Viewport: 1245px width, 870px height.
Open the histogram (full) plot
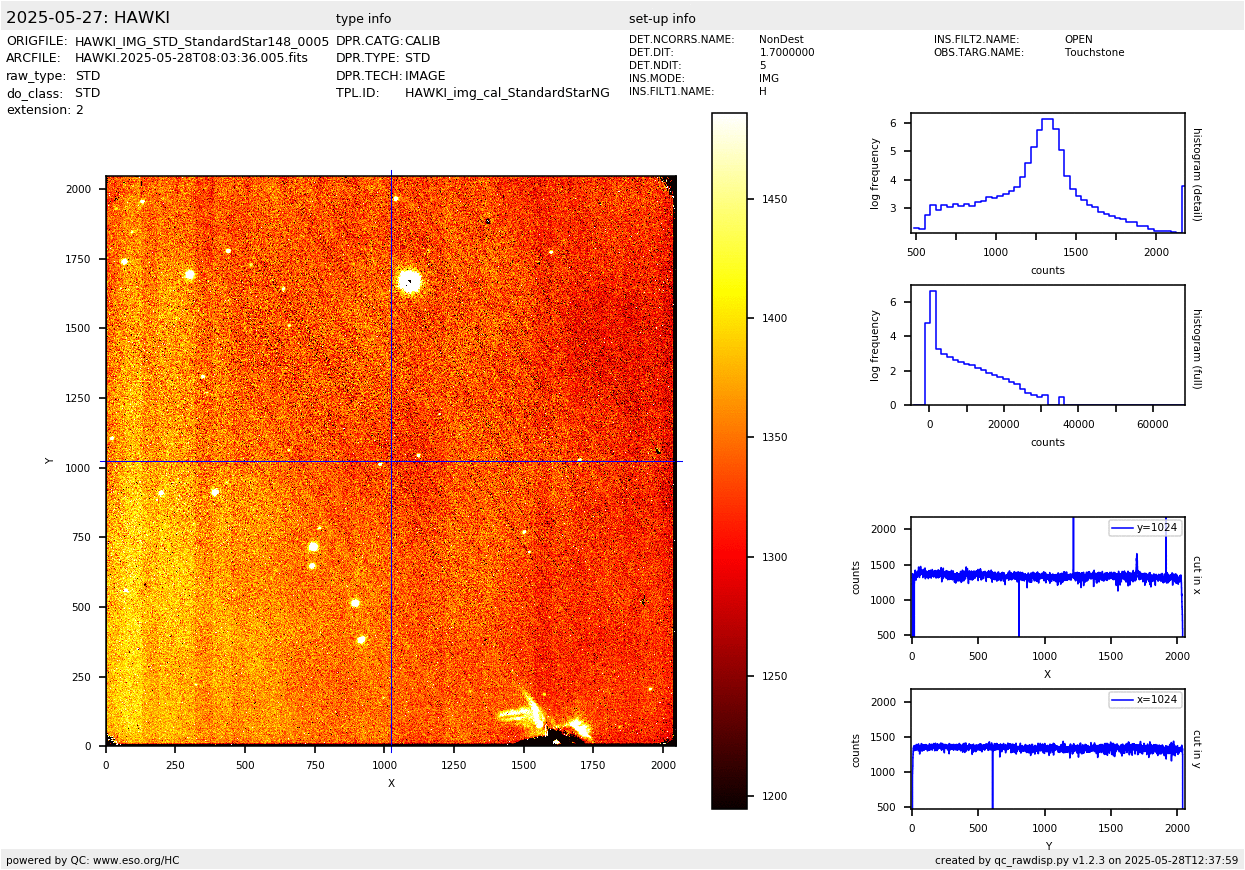[1047, 345]
